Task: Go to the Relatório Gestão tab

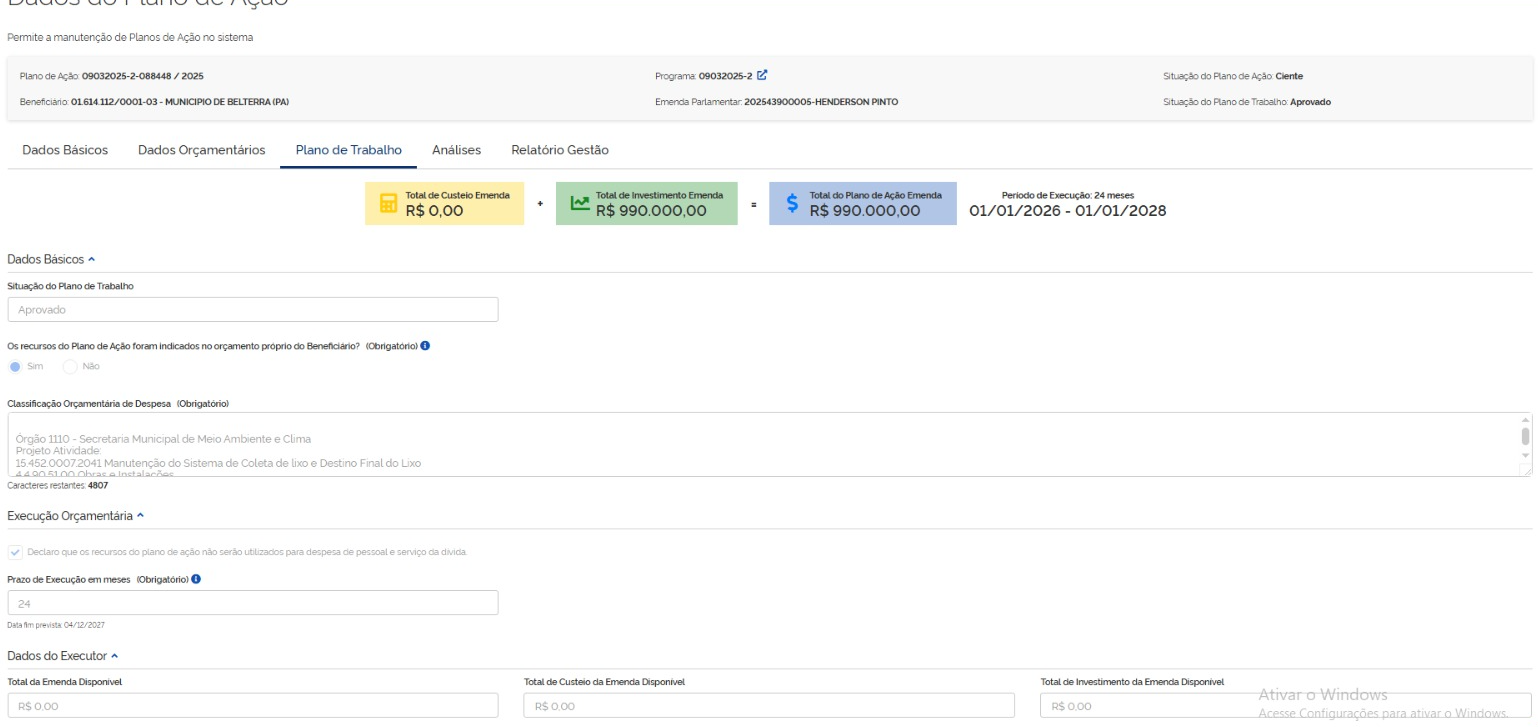Action: tap(560, 150)
